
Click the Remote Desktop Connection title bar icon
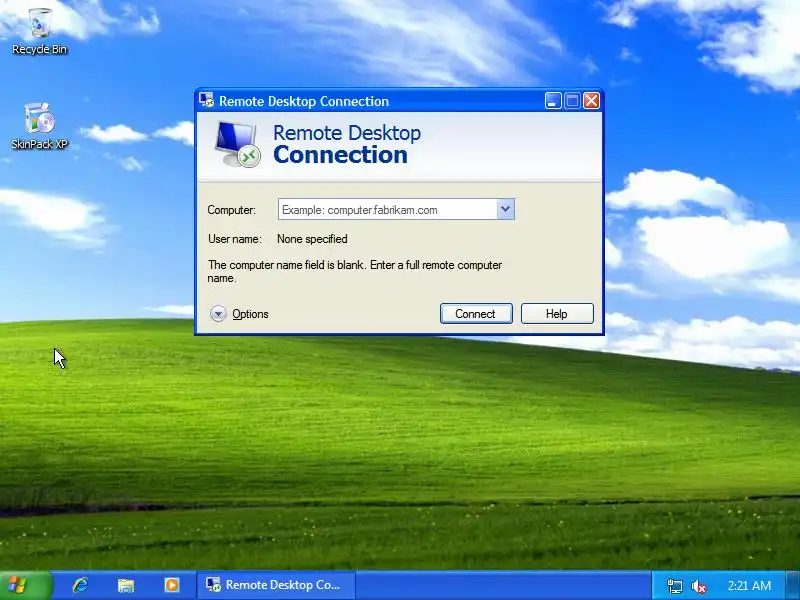[x=207, y=101]
